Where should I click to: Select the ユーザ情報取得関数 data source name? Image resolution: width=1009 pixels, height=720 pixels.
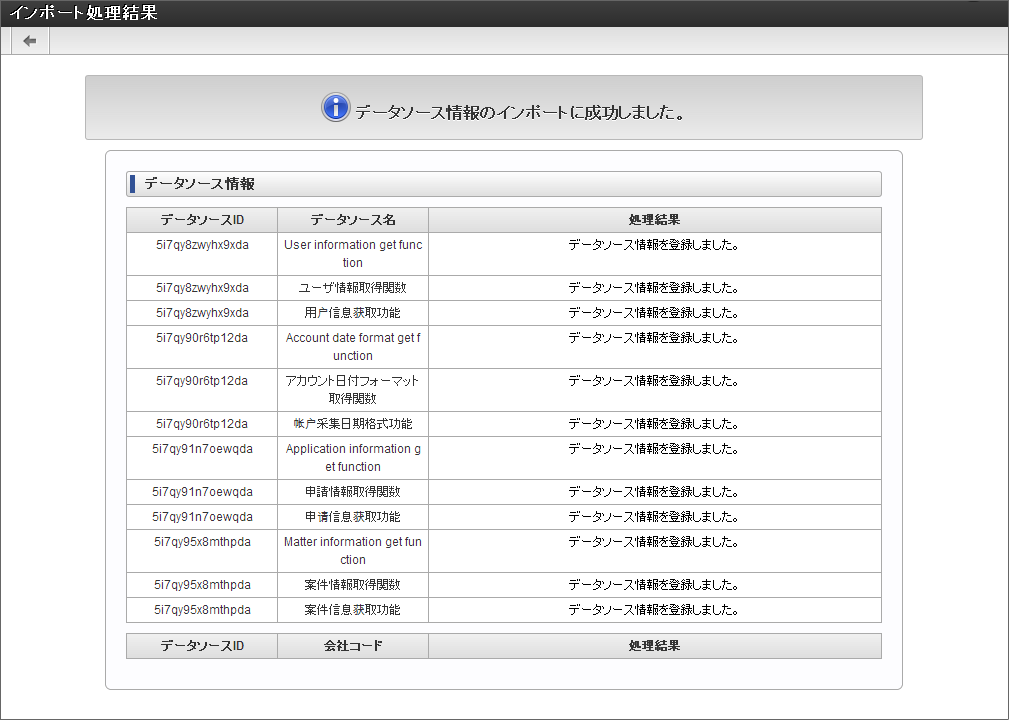click(353, 288)
